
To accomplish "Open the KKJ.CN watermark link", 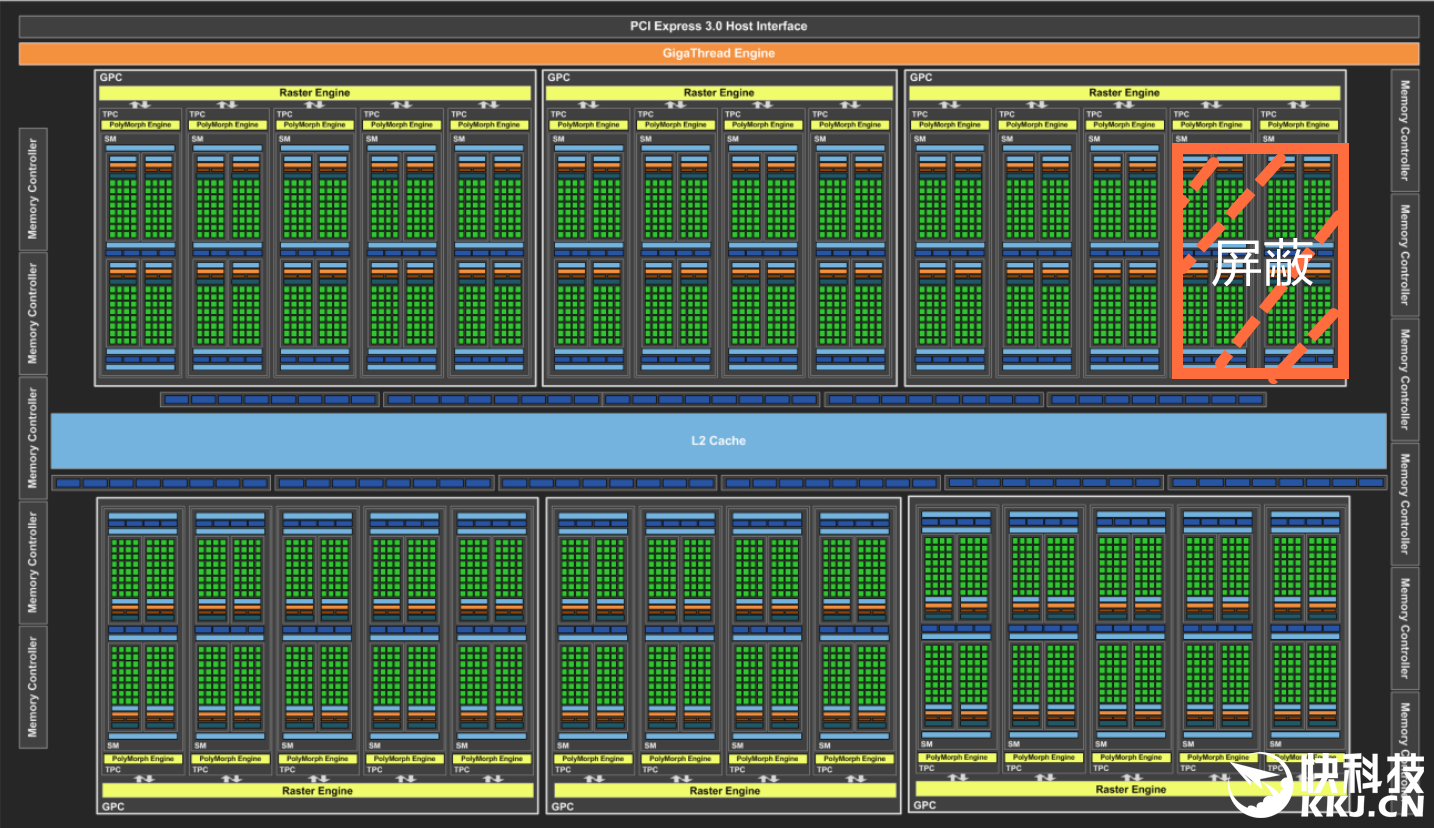I will point(1362,806).
